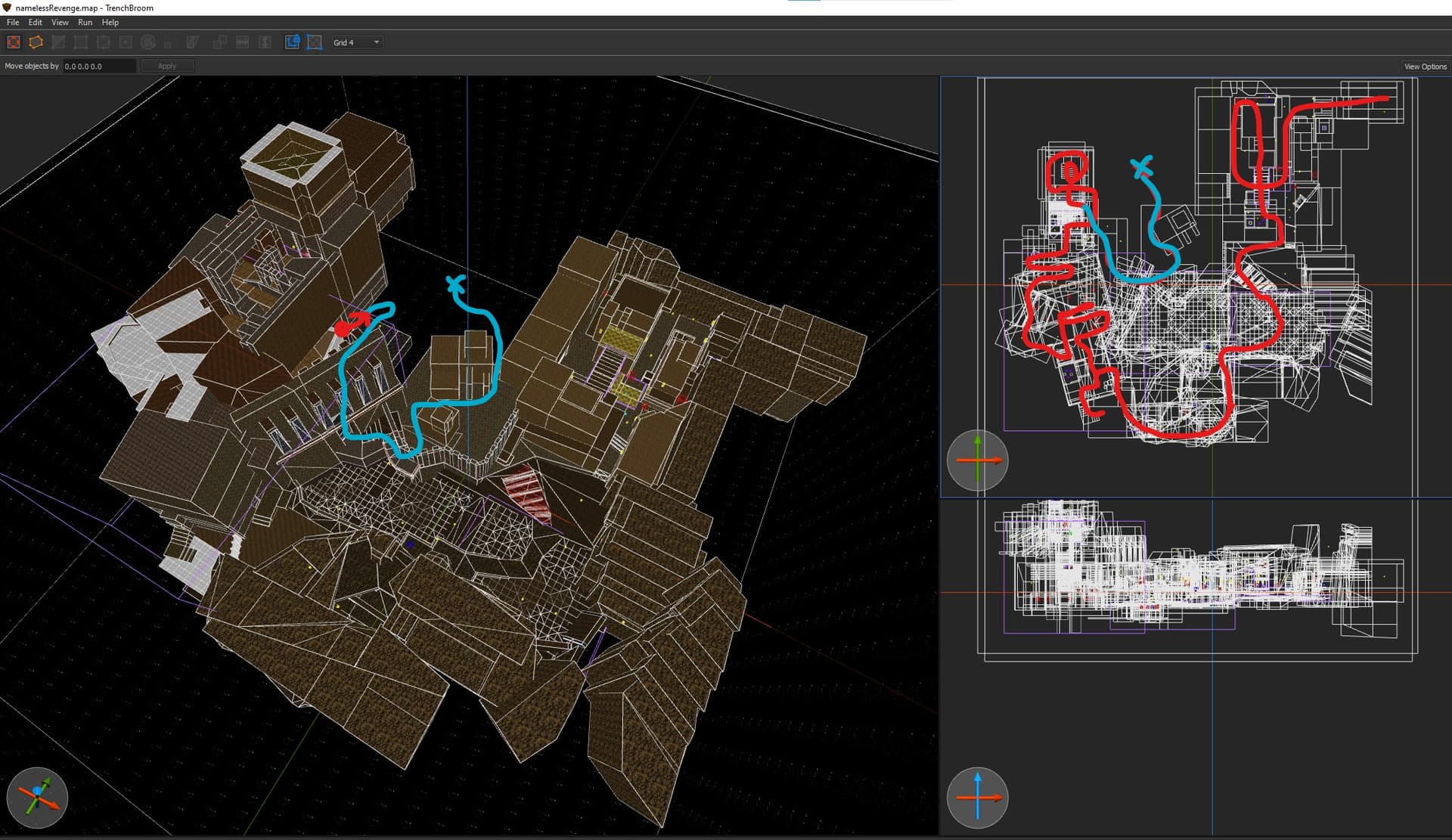Choose the clip tool icon
Screen dimensions: 1452x840
(58, 42)
